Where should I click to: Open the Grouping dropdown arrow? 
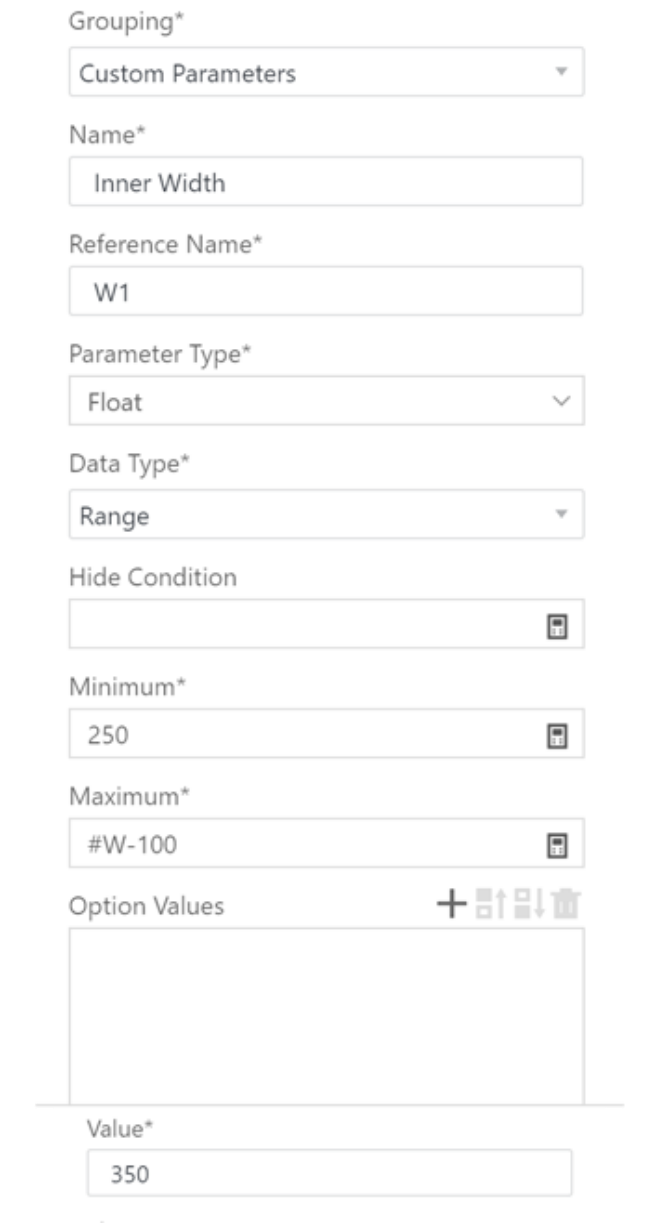[x=561, y=73]
